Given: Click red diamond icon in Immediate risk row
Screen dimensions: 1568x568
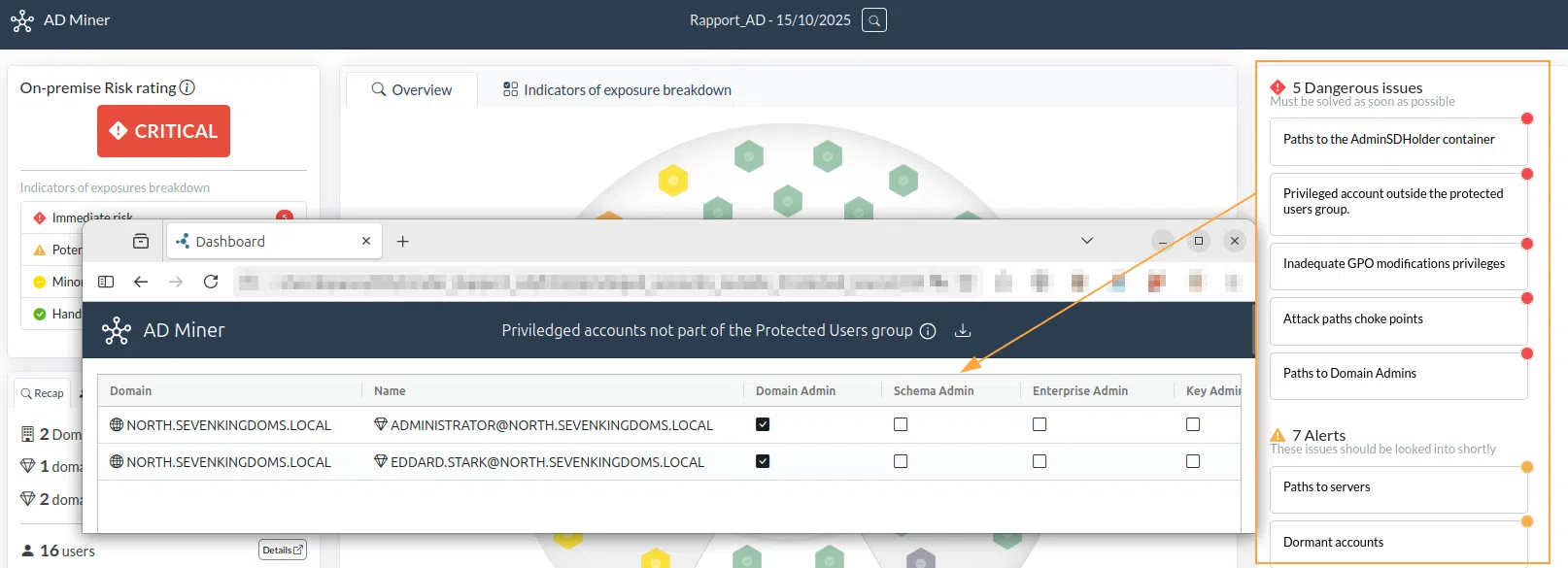Looking at the screenshot, I should (x=40, y=217).
